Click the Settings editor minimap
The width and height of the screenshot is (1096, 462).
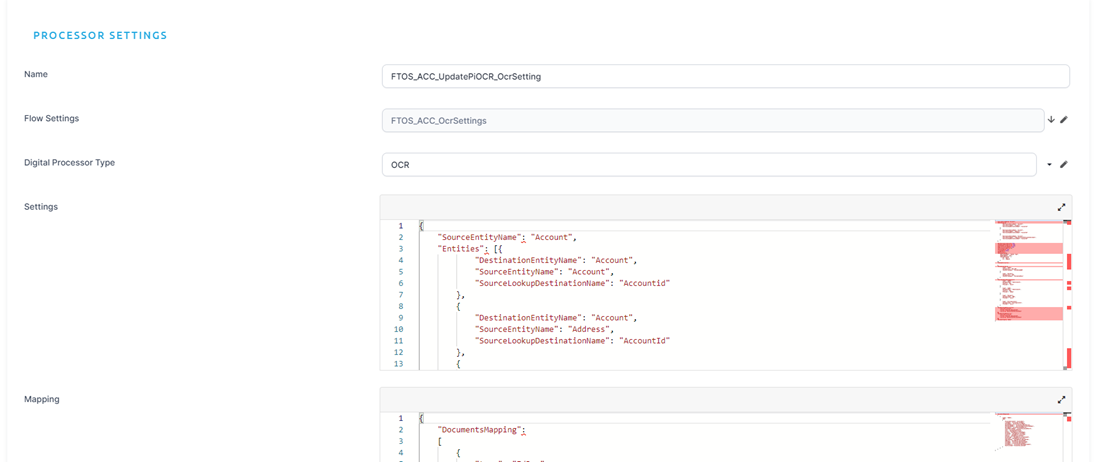point(1028,290)
